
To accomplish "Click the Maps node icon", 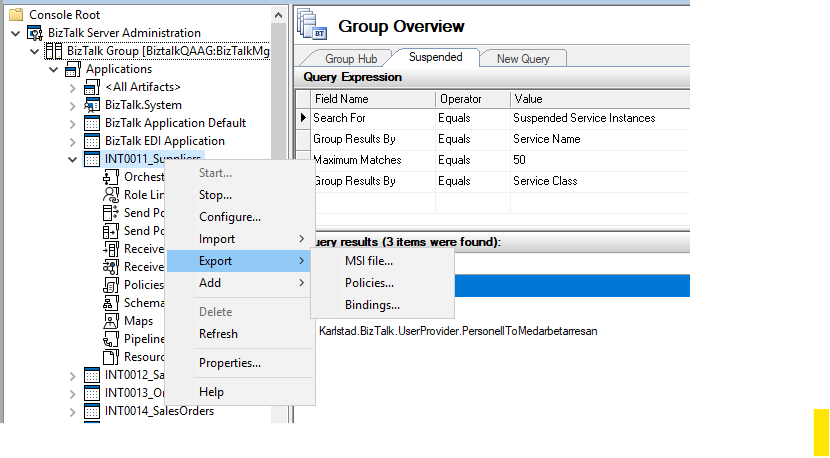I will (111, 321).
